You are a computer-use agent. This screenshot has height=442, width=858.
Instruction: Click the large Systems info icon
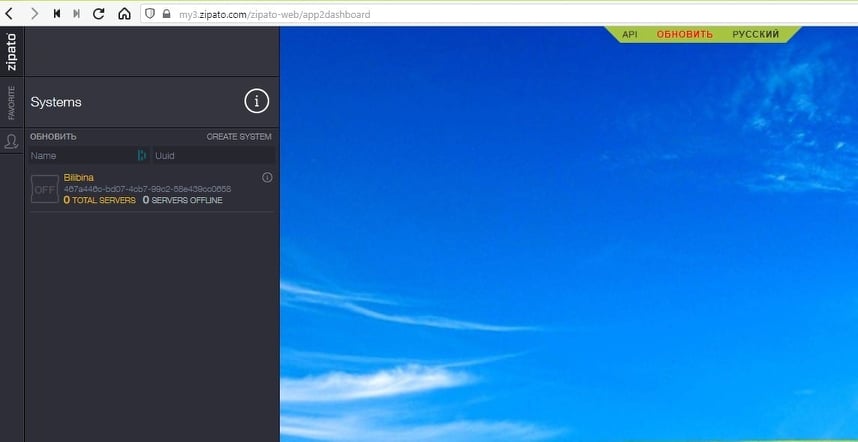pos(257,101)
